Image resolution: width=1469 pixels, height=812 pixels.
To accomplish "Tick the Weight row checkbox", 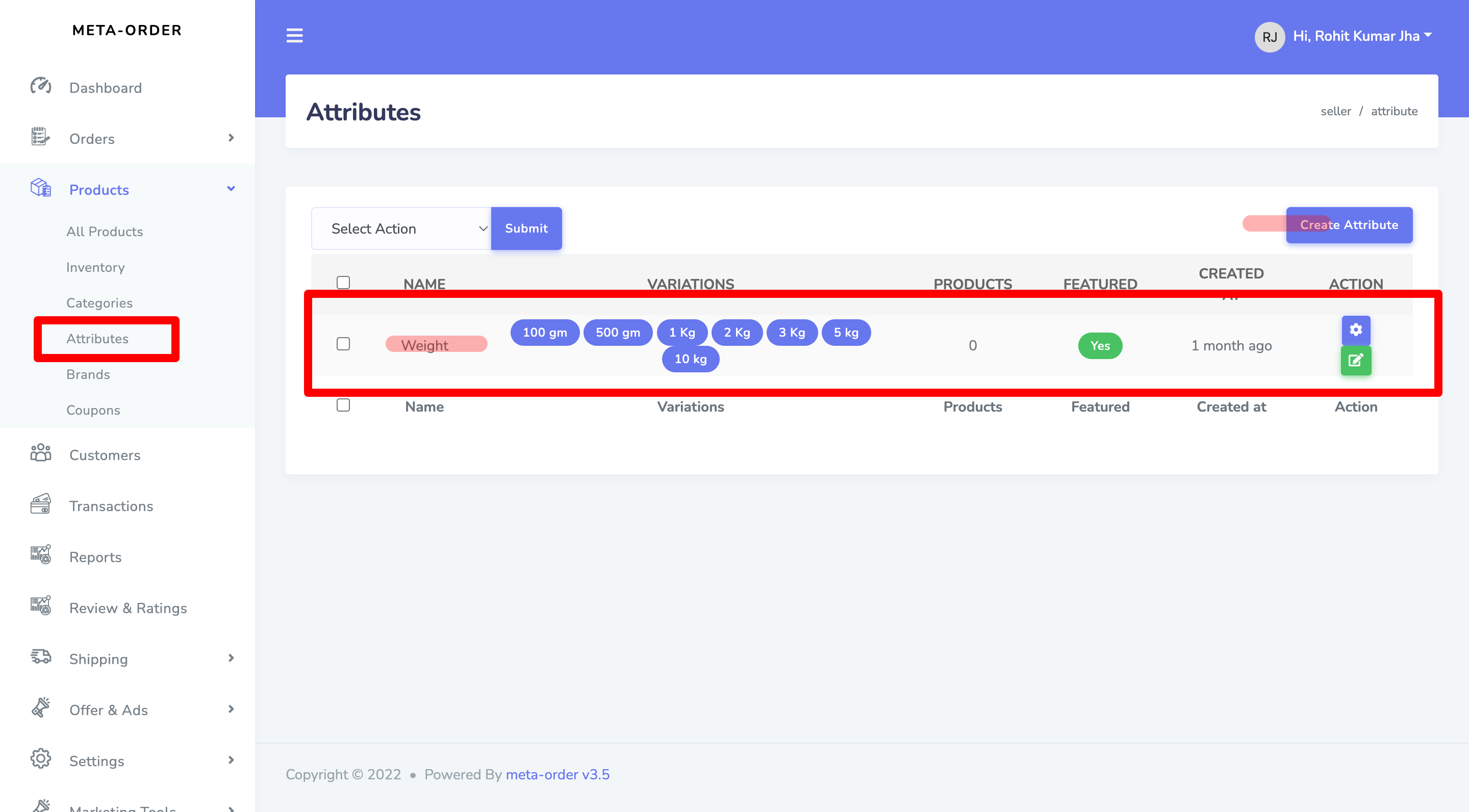I will coord(343,344).
